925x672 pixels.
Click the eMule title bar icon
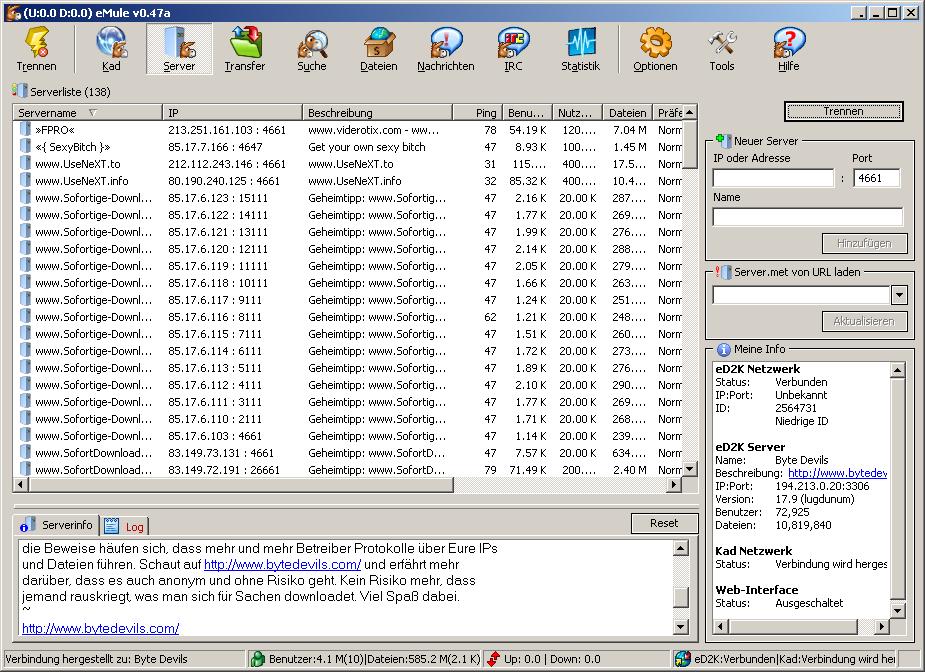(x=14, y=12)
